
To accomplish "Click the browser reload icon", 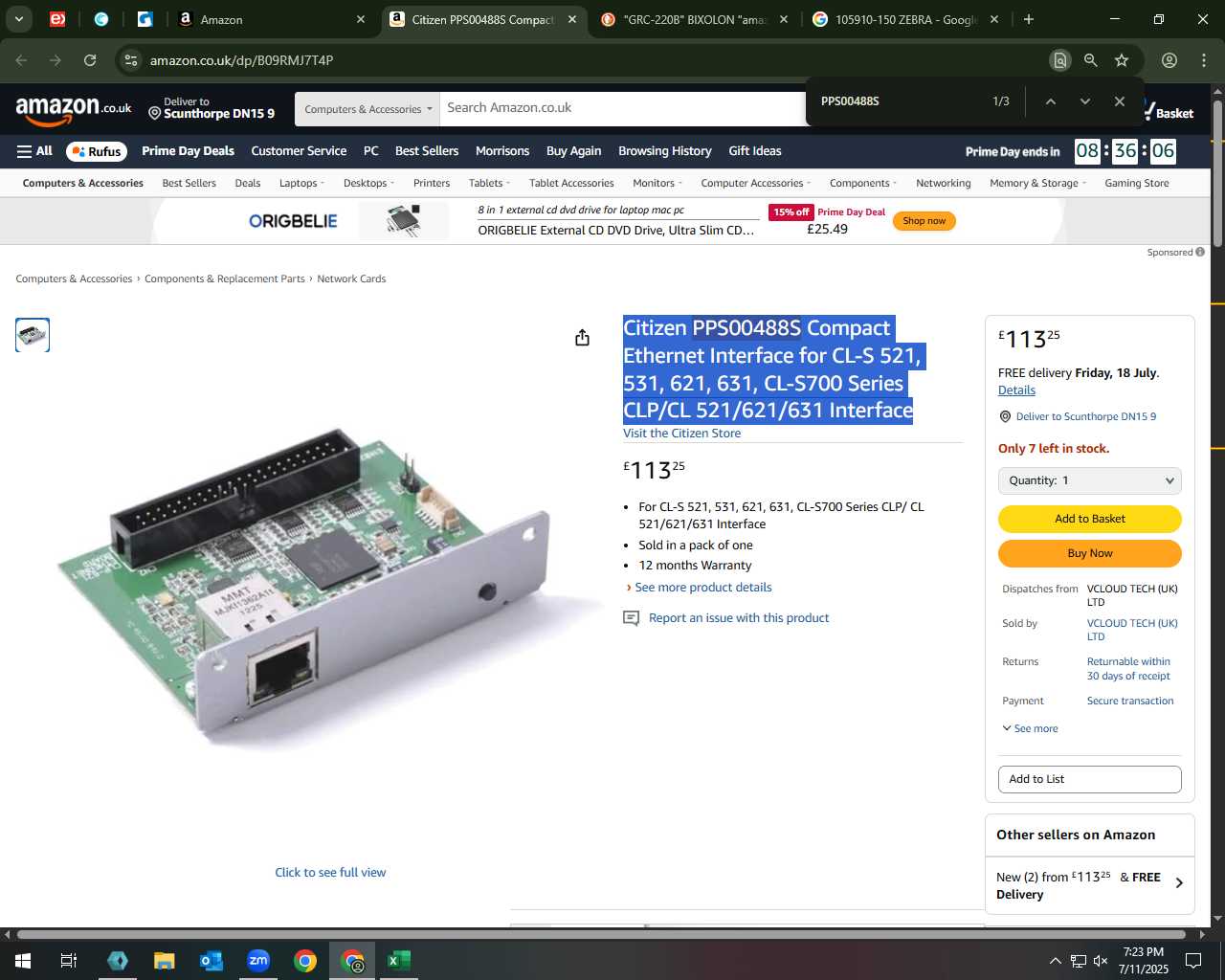I will (x=90, y=60).
